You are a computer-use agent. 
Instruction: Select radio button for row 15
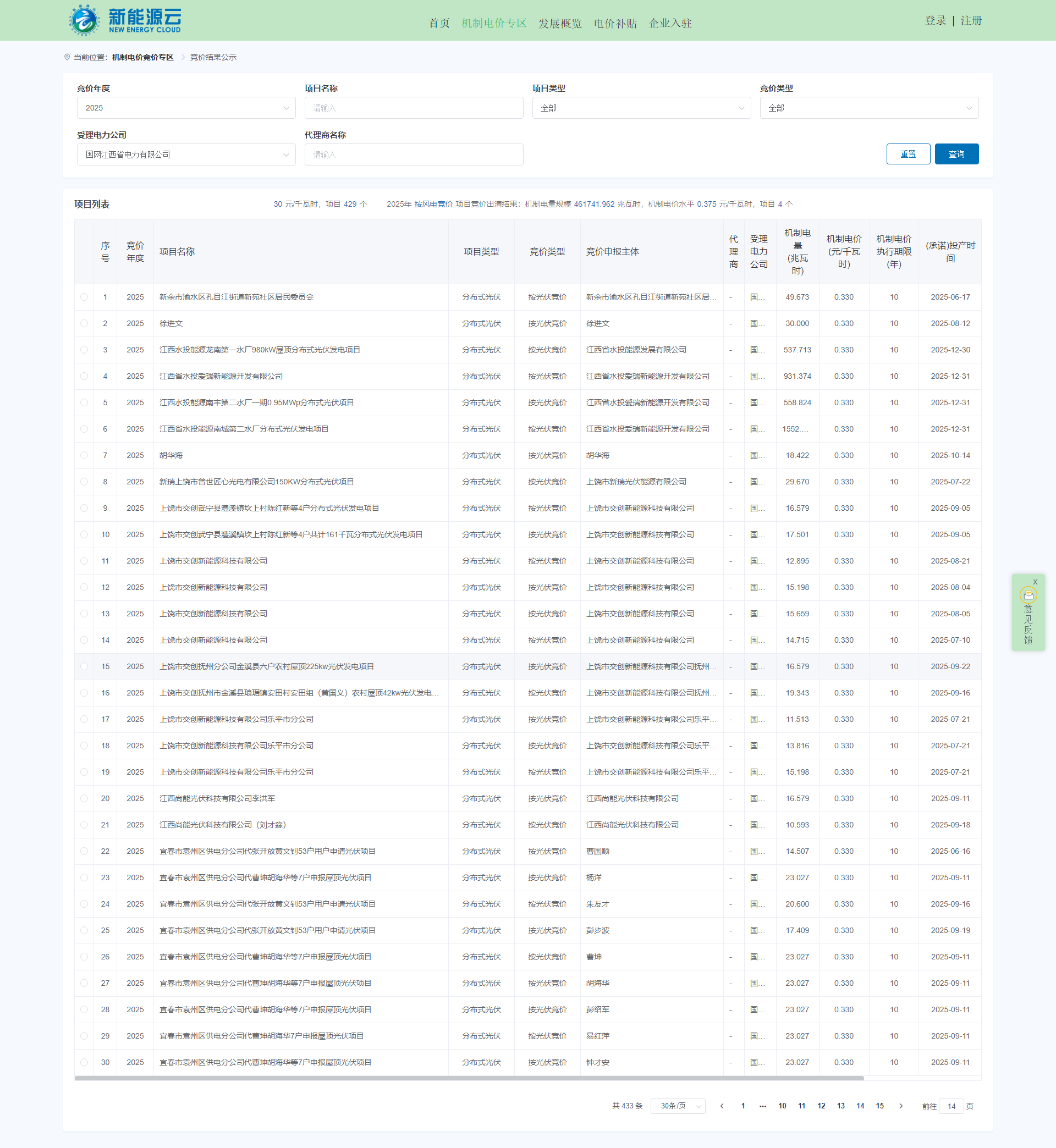pos(85,666)
